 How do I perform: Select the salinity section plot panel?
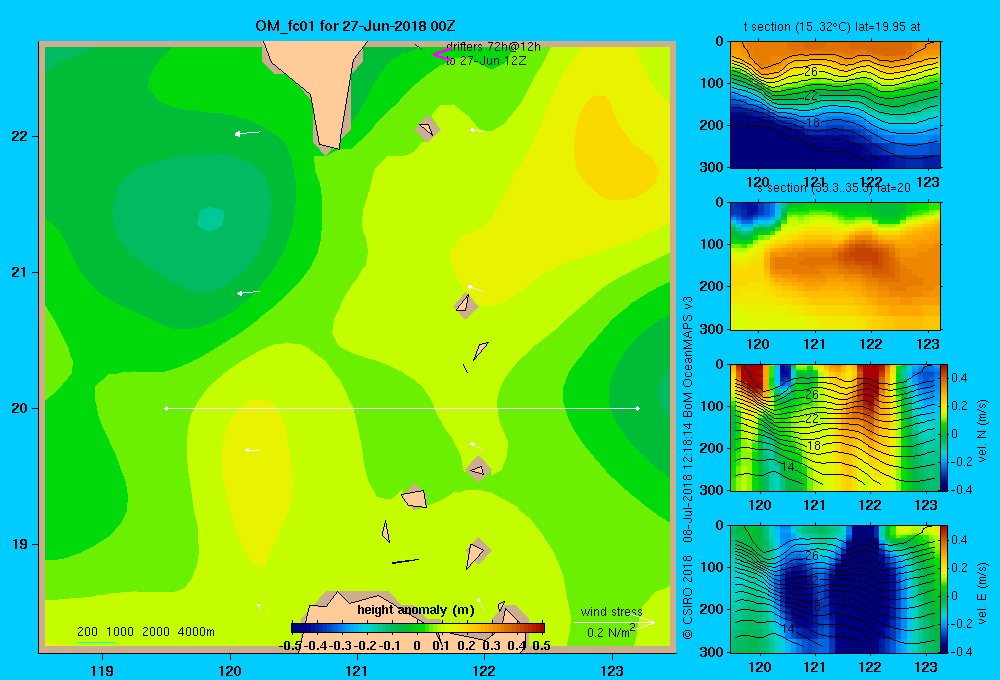tap(835, 266)
